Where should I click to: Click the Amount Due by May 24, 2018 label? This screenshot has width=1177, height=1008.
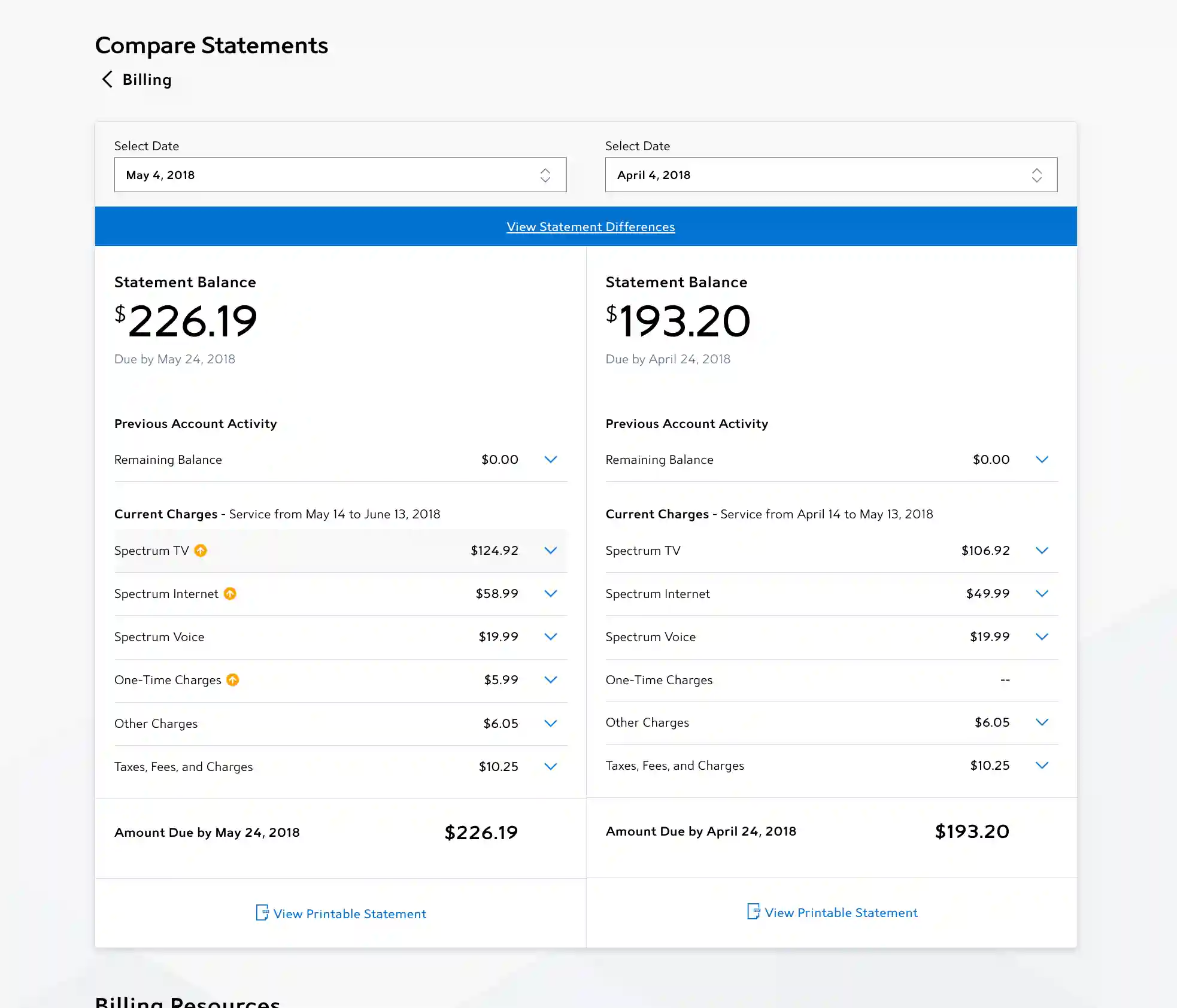tap(207, 833)
